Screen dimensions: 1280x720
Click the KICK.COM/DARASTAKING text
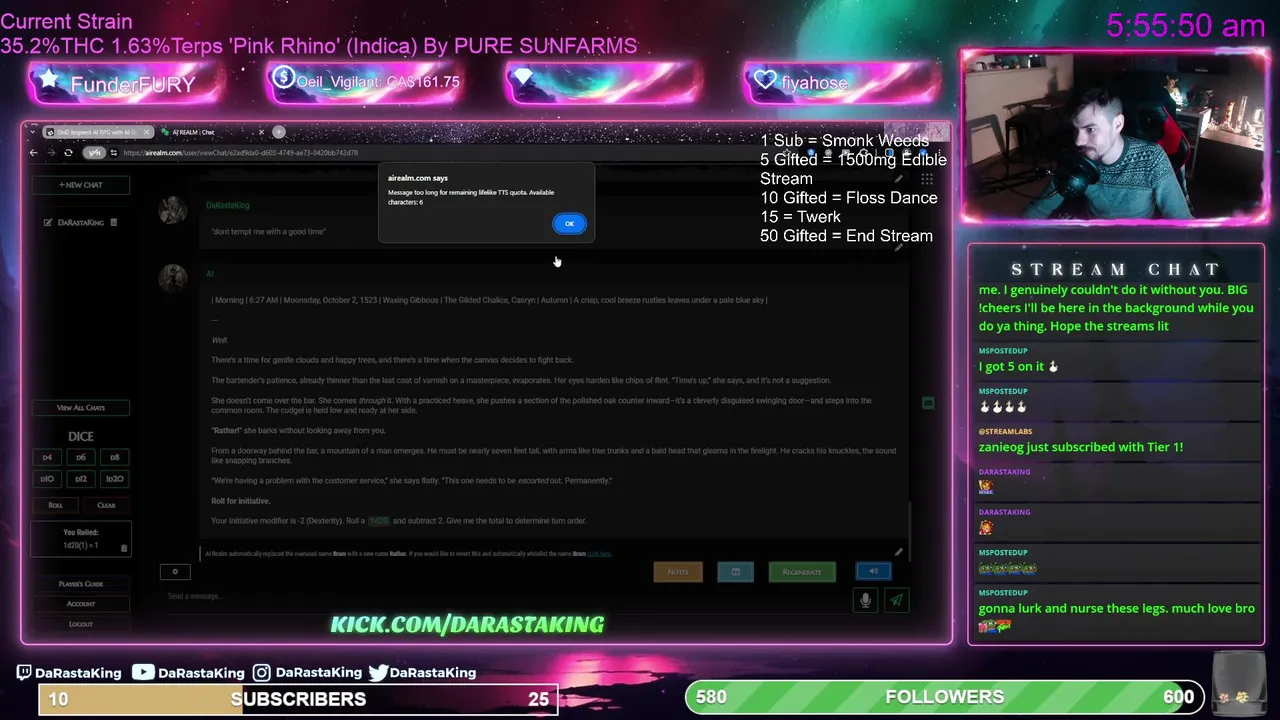467,624
